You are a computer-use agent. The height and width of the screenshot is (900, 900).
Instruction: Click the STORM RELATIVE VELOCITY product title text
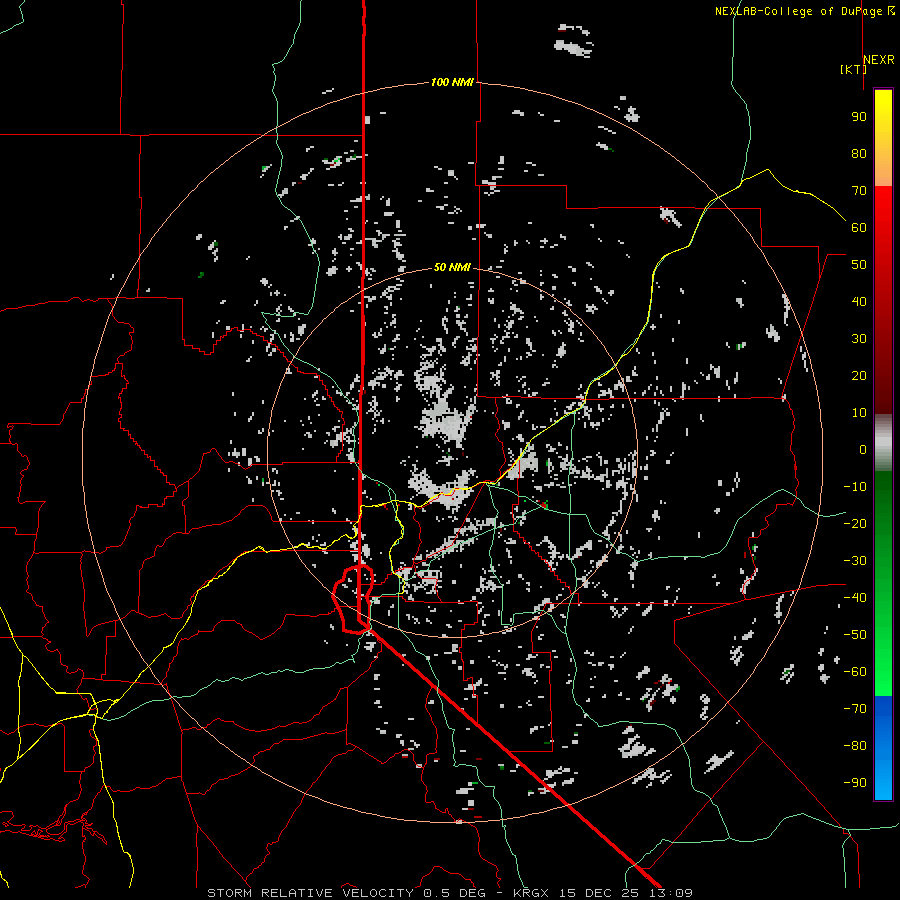tap(311, 893)
